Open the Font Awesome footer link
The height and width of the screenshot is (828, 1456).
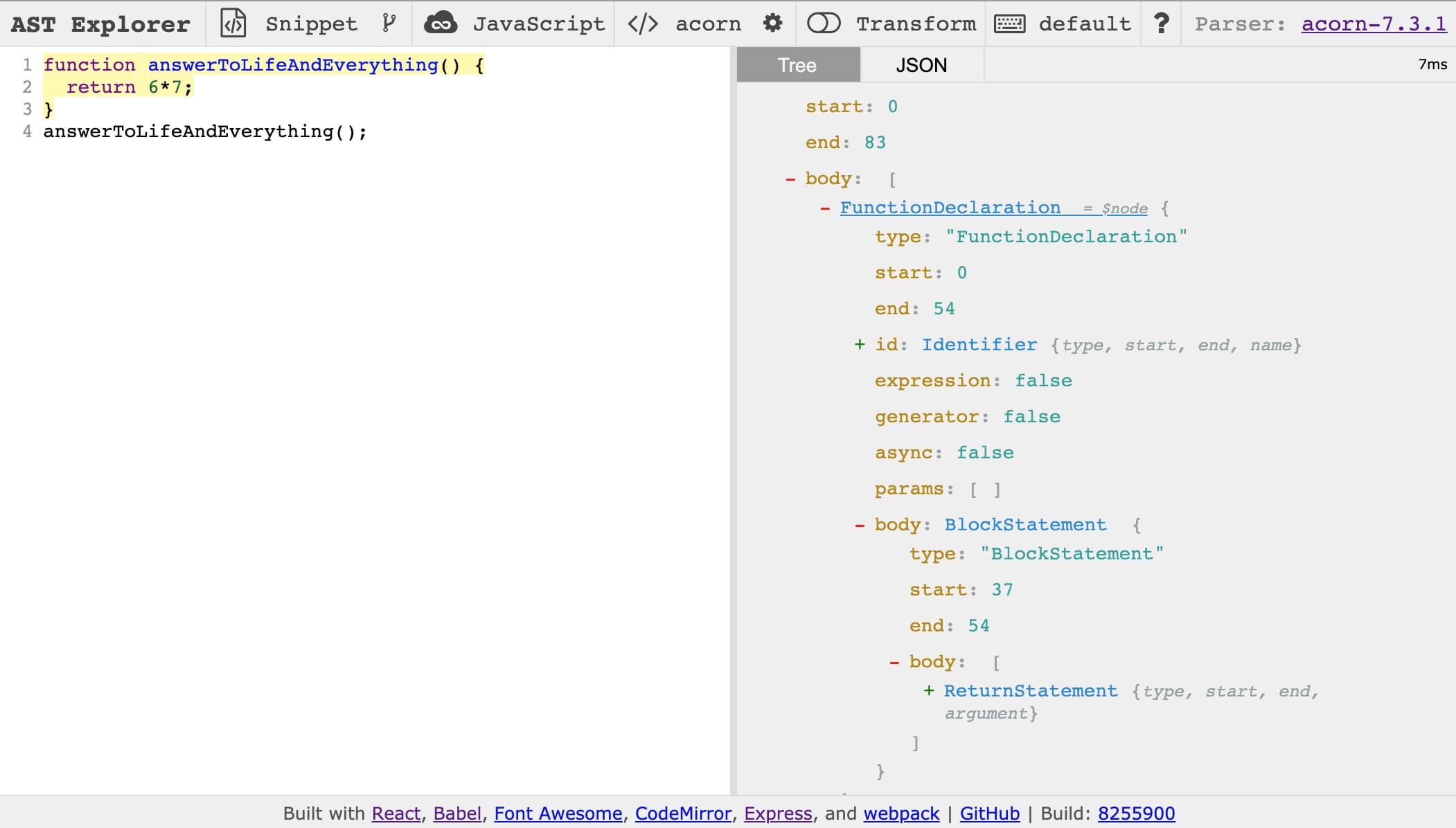tap(558, 813)
